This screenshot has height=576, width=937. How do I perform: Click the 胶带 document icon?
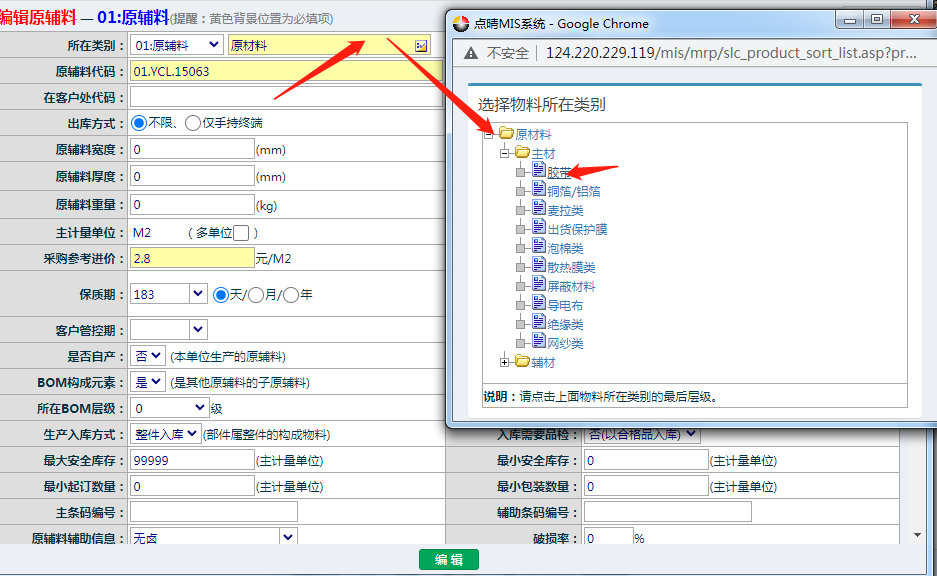click(x=539, y=172)
